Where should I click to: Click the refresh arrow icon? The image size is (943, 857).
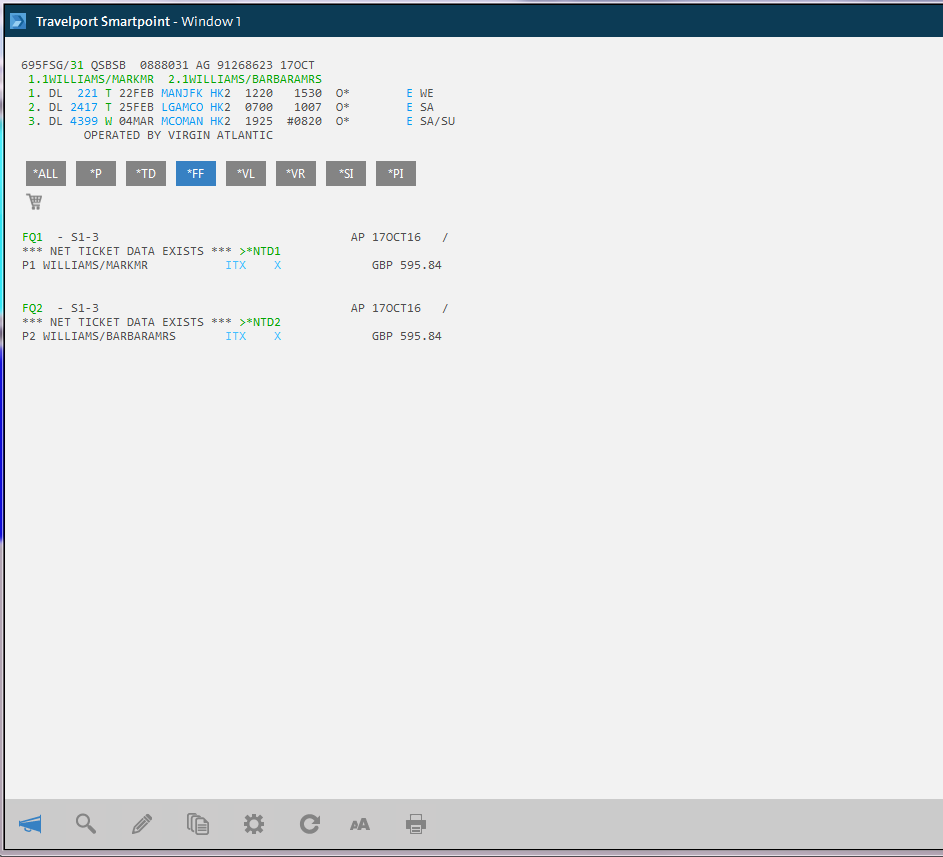(310, 823)
